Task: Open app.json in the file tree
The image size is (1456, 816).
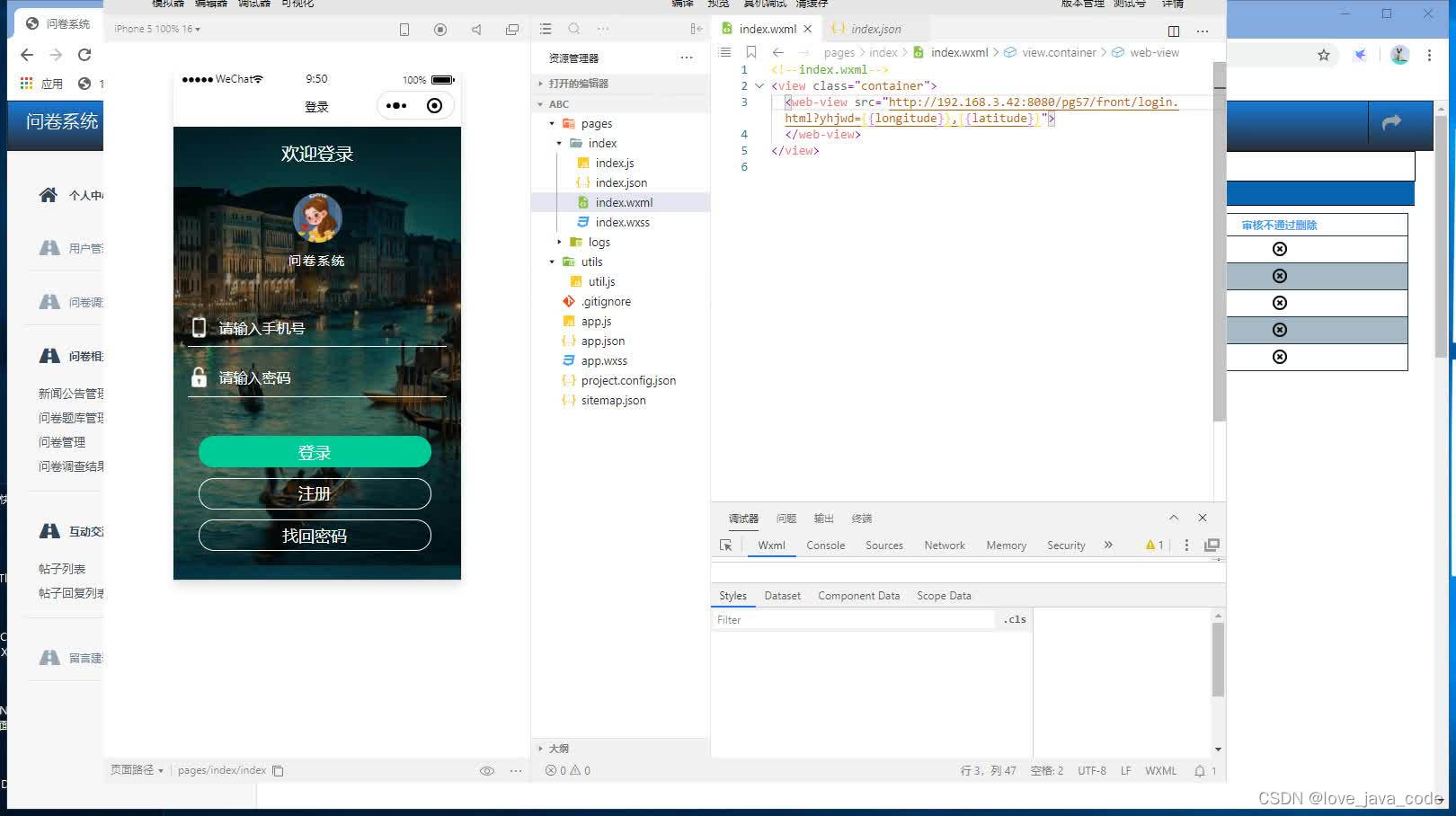Action: [x=603, y=341]
